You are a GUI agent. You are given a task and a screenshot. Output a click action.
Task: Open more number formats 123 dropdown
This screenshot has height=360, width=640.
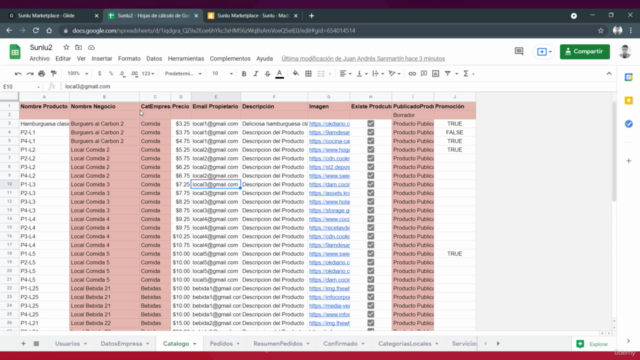(x=148, y=74)
